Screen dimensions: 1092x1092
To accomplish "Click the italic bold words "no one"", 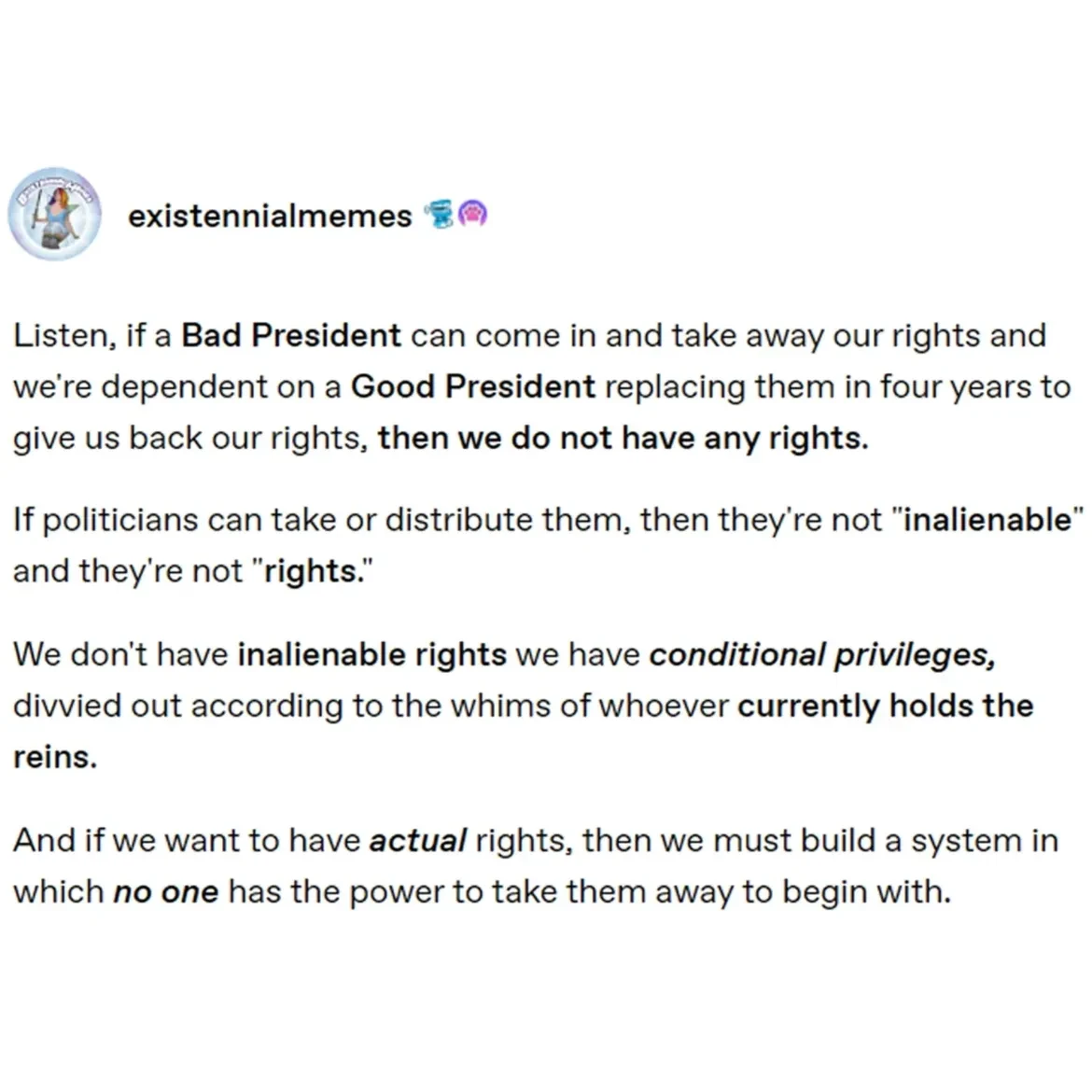I will click(x=165, y=892).
